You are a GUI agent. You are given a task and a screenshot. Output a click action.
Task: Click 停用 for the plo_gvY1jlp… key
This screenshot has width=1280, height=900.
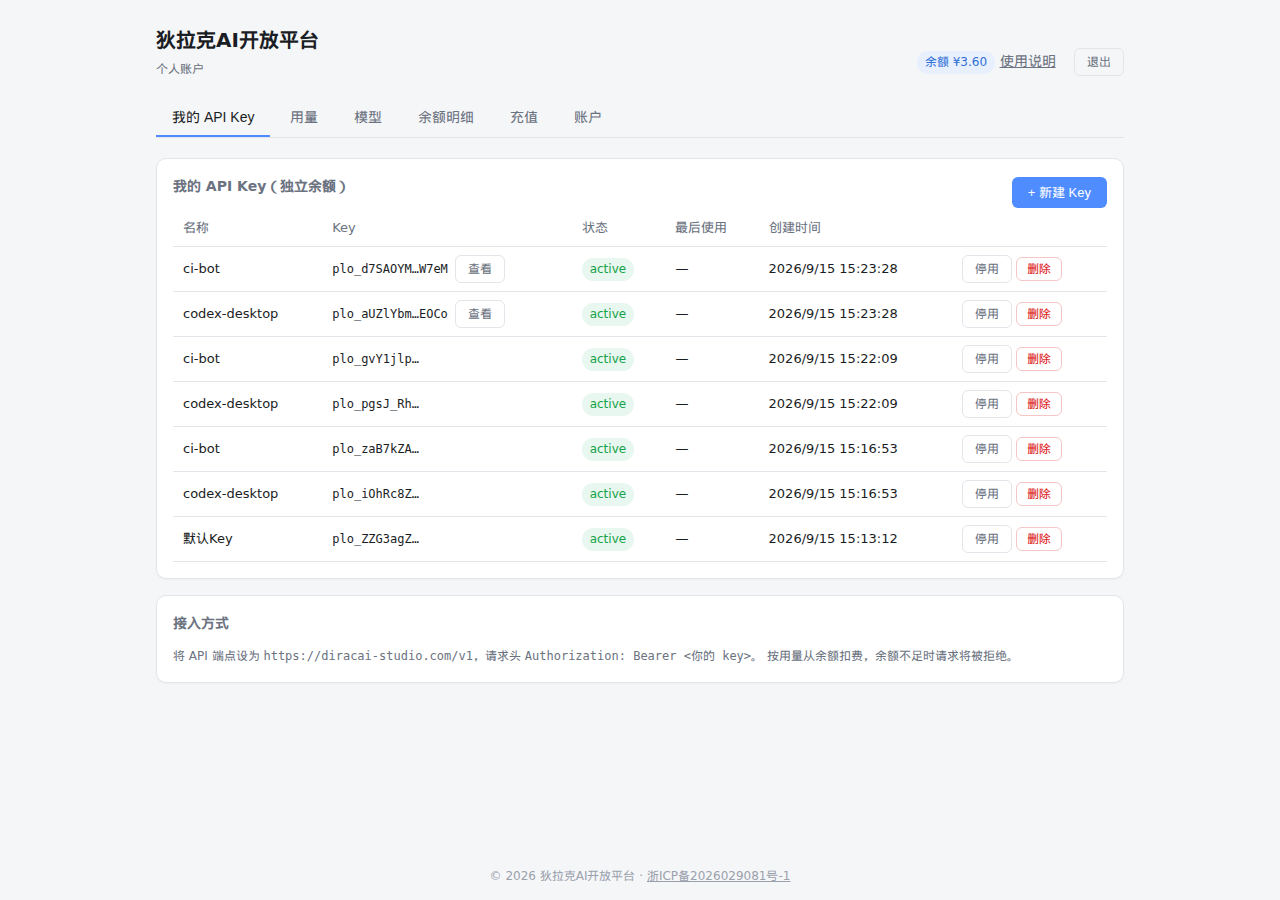coord(987,359)
